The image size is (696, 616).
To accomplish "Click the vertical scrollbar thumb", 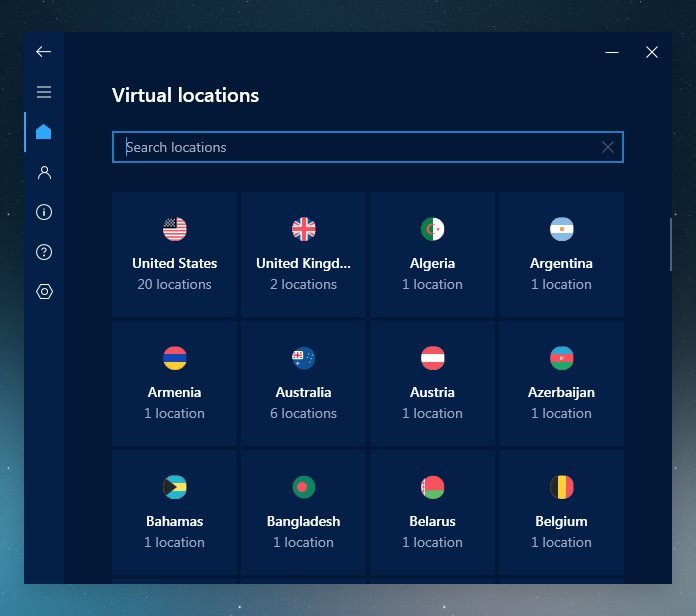I will (x=671, y=244).
